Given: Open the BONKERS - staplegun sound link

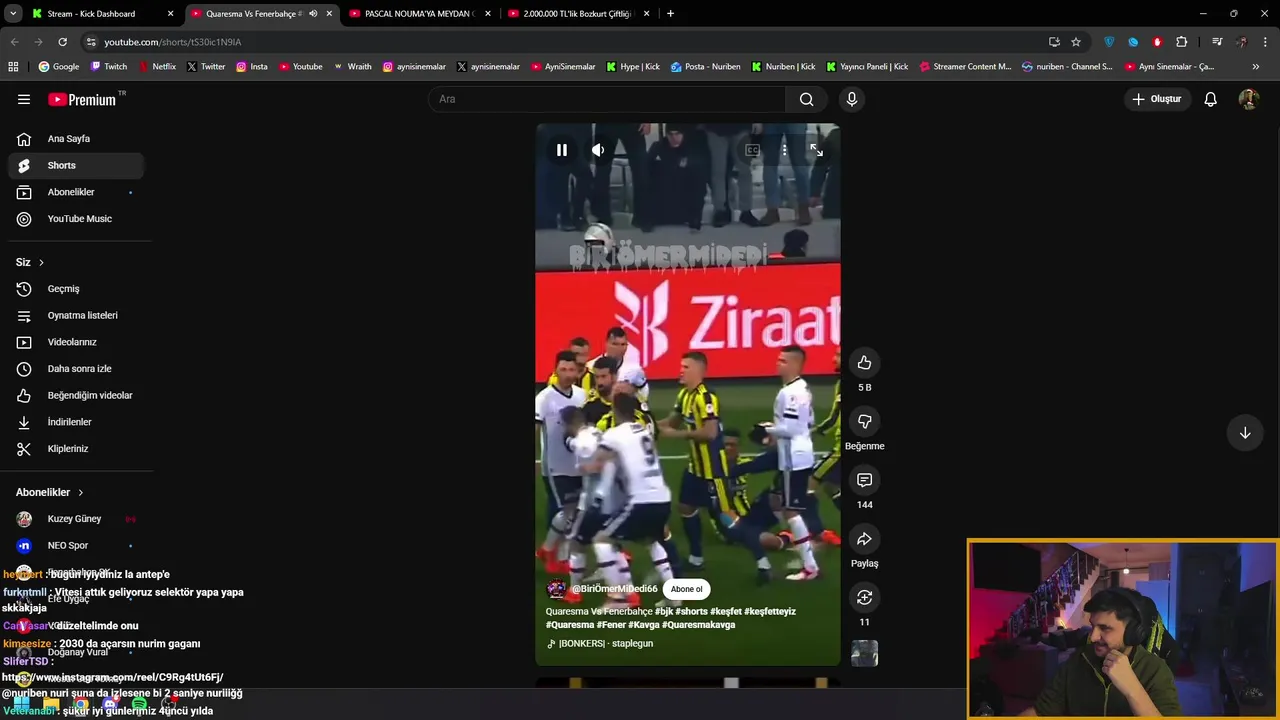Looking at the screenshot, I should click(x=605, y=643).
